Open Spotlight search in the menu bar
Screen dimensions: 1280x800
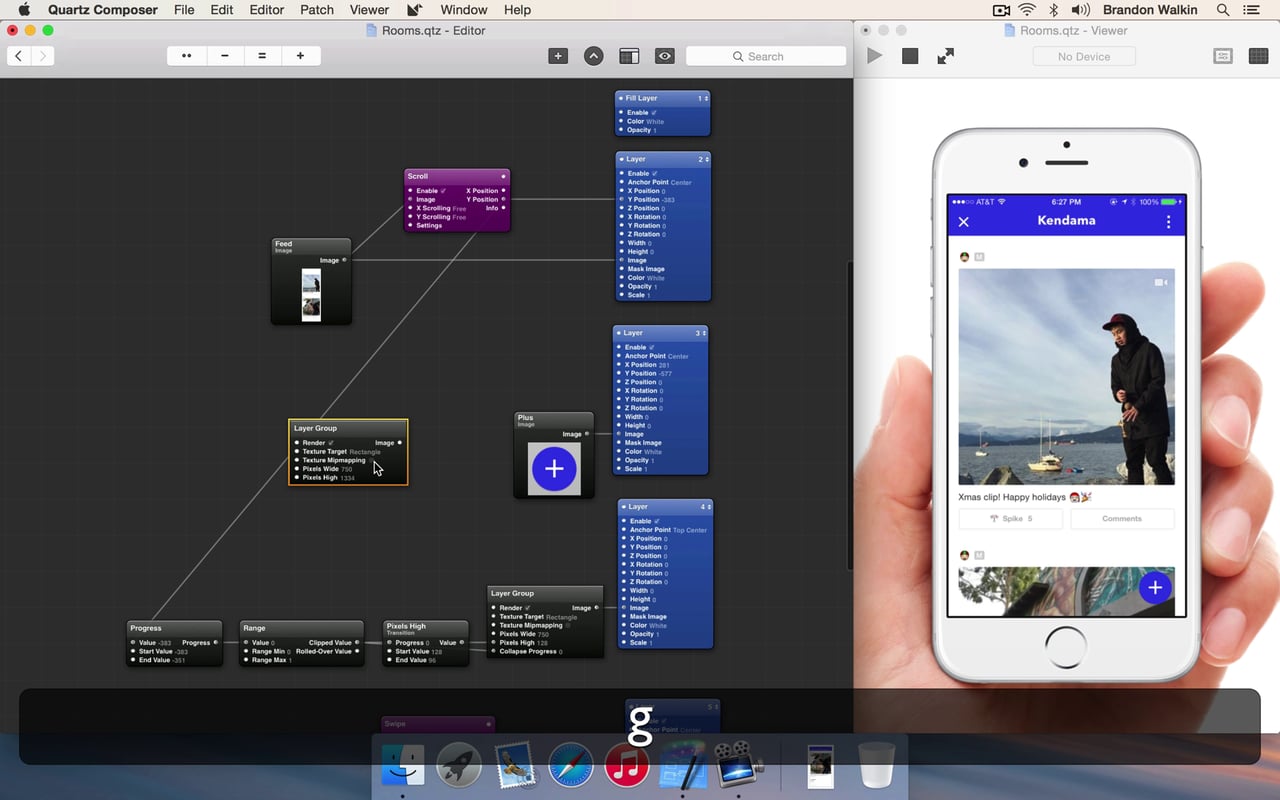click(1222, 10)
